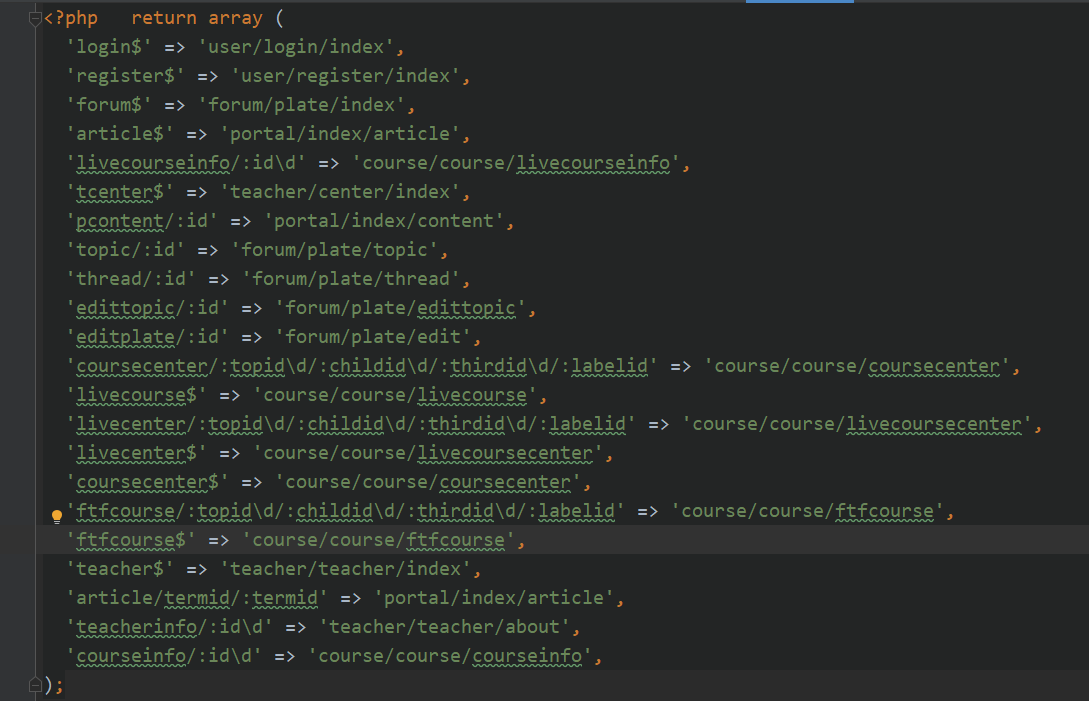
Task: Click the 'article$' route key
Action: point(120,133)
